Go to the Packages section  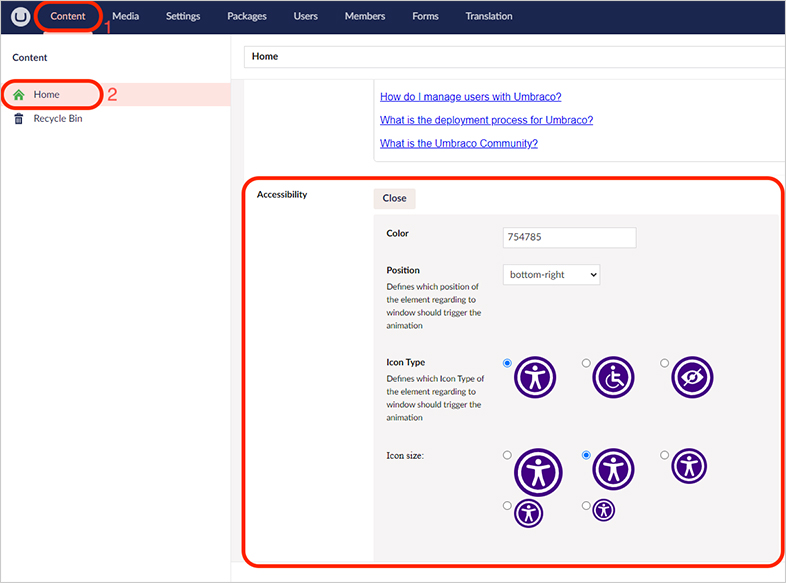pos(247,17)
